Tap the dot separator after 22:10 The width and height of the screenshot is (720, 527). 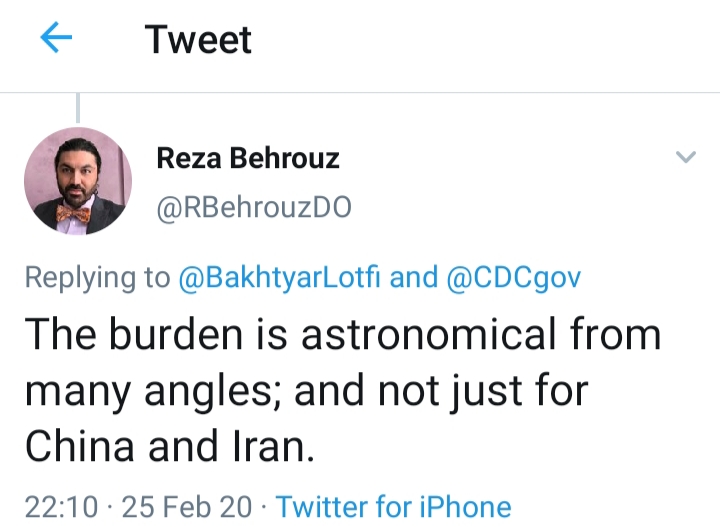(x=109, y=507)
